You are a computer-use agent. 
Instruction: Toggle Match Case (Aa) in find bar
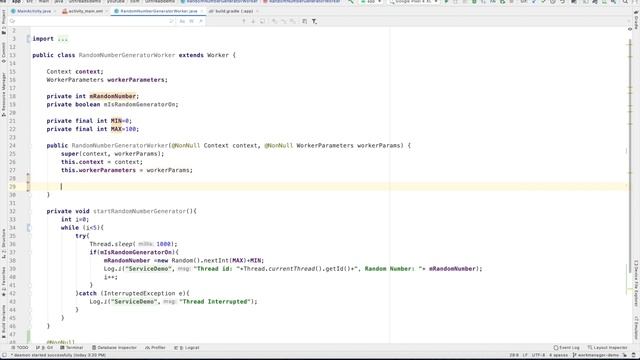[x=182, y=21]
